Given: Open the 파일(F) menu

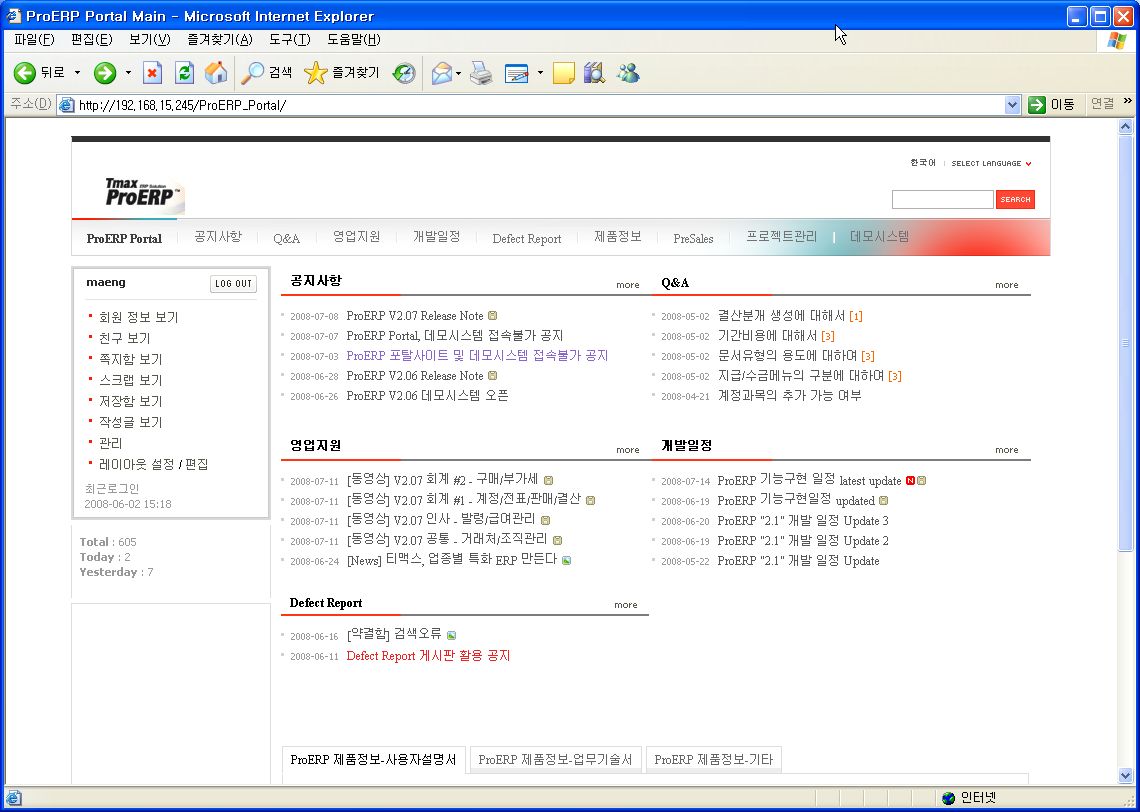Looking at the screenshot, I should pyautogui.click(x=34, y=39).
